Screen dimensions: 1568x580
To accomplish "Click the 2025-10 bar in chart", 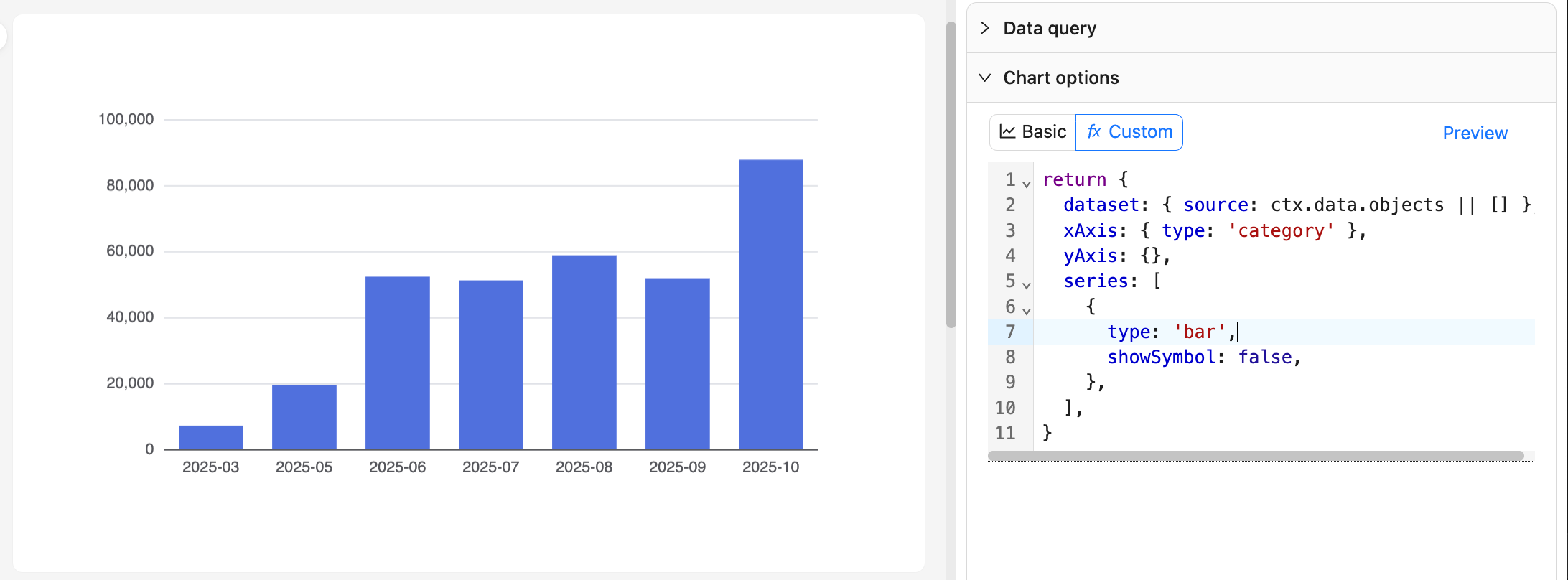I will pyautogui.click(x=770, y=304).
